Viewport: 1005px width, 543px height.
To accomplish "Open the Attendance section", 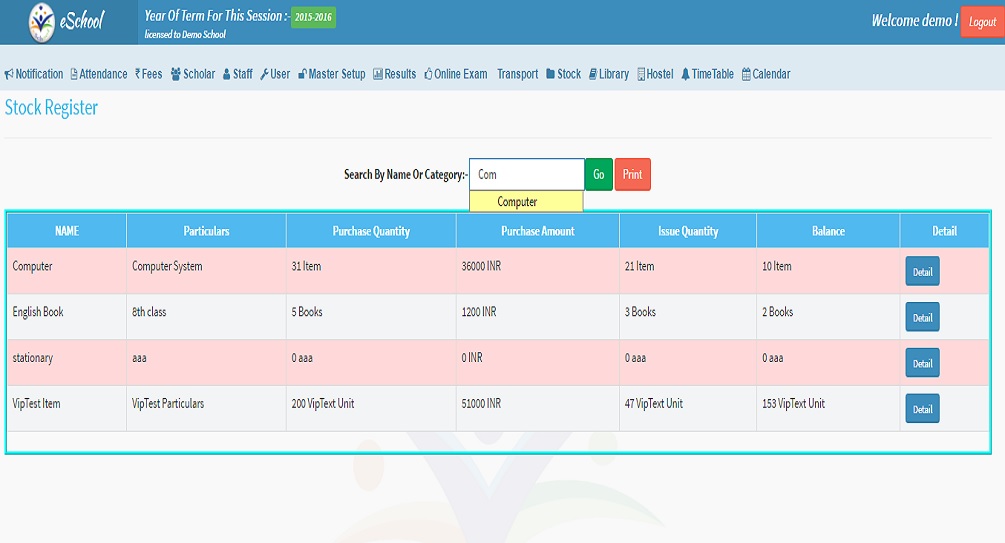I will pos(99,74).
